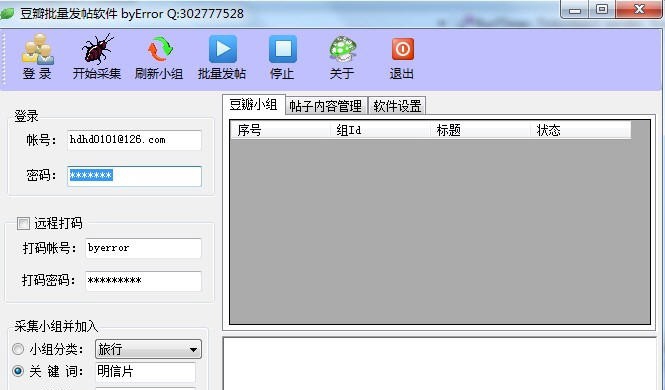Switch to the 帖子内容管理 tab
665x390 pixels.
tap(326, 106)
